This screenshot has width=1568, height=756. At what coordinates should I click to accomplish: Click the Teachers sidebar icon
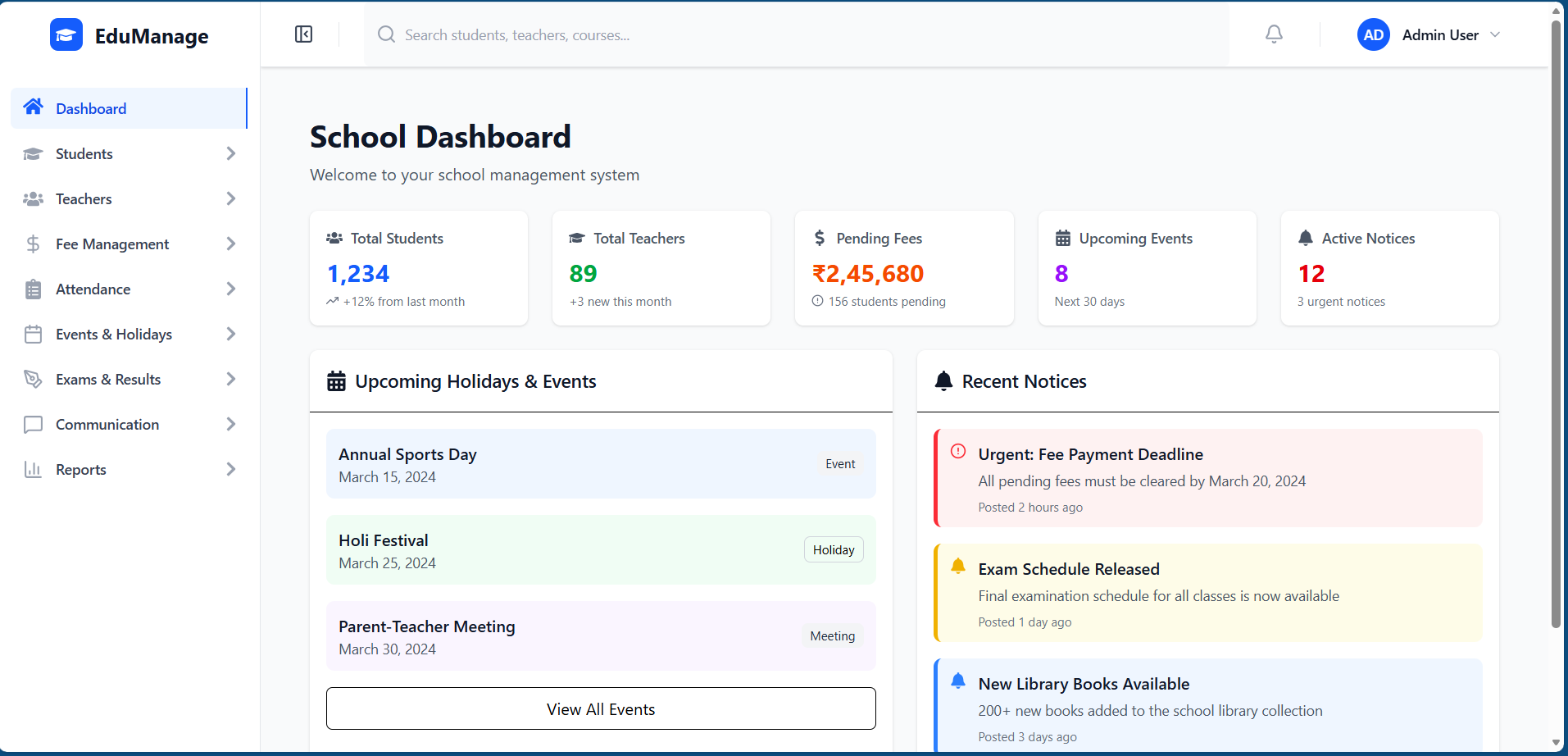33,198
